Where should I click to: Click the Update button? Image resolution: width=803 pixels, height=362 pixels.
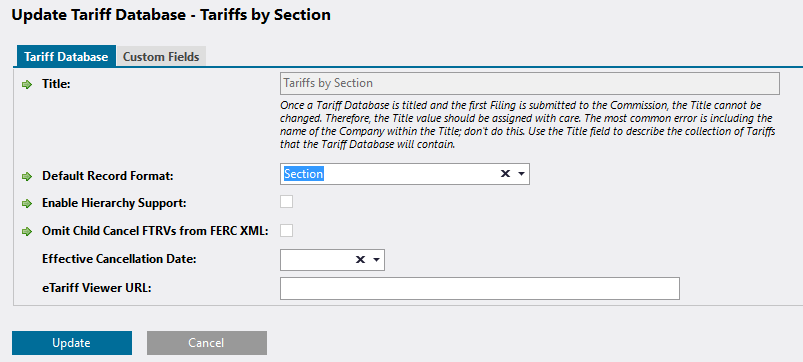point(72,343)
